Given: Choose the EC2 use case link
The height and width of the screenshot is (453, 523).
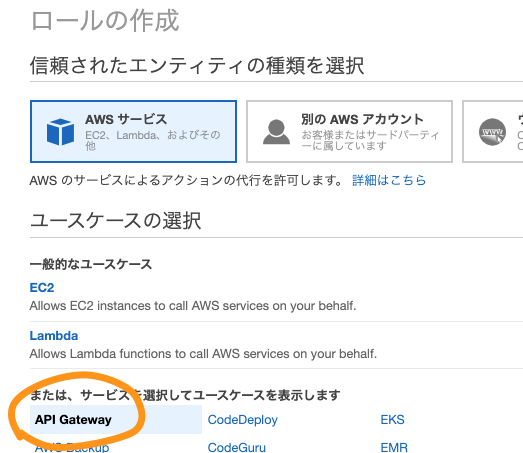Looking at the screenshot, I should click(x=42, y=288).
